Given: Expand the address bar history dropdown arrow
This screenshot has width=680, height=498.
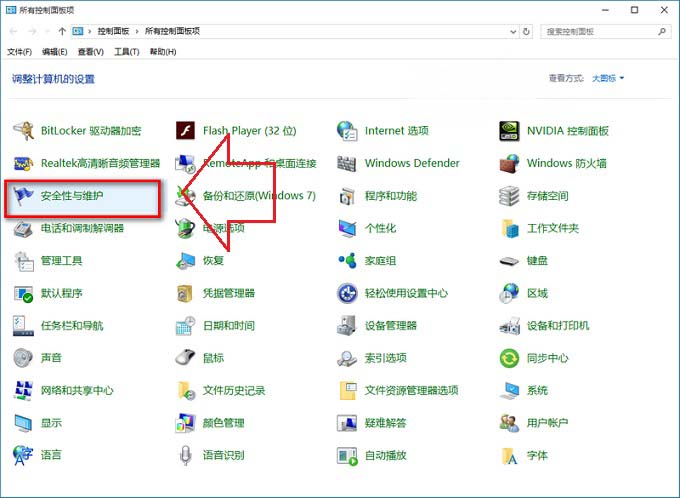Looking at the screenshot, I should pos(513,32).
